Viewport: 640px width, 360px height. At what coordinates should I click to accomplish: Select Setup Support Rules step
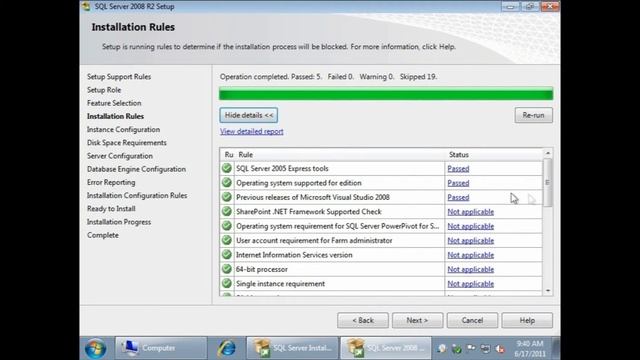[119, 77]
